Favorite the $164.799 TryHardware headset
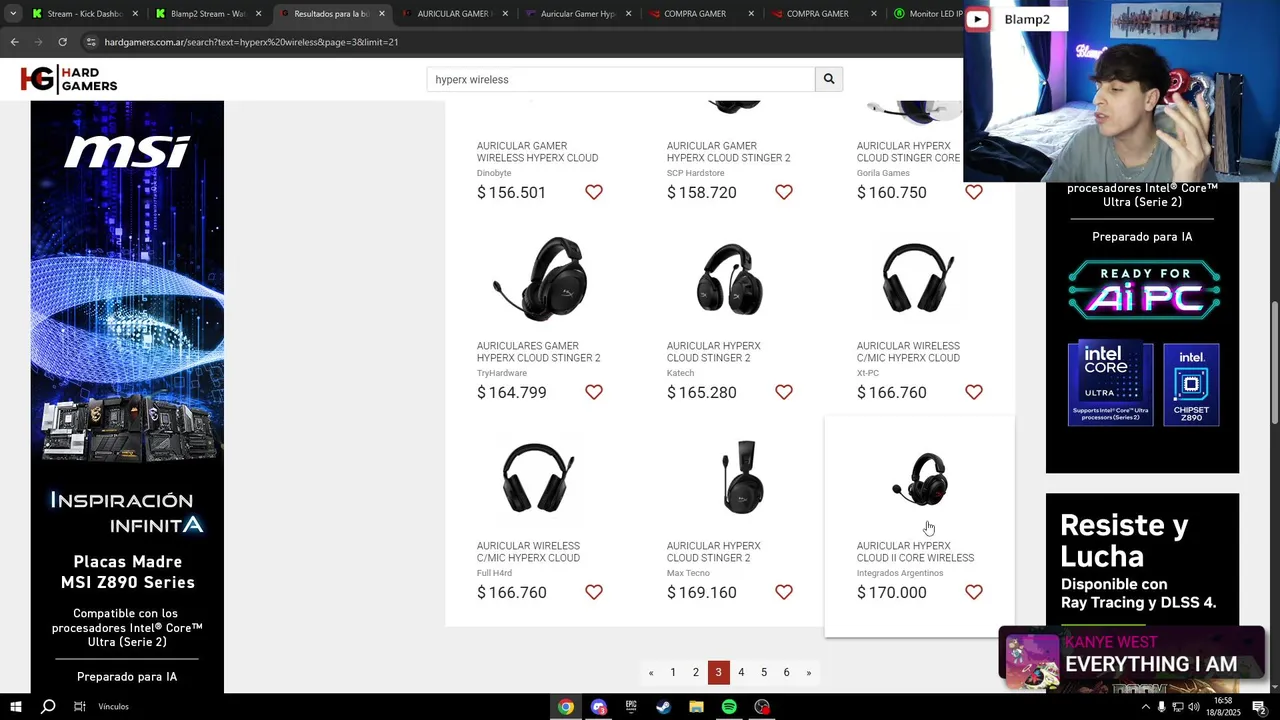 click(x=594, y=392)
